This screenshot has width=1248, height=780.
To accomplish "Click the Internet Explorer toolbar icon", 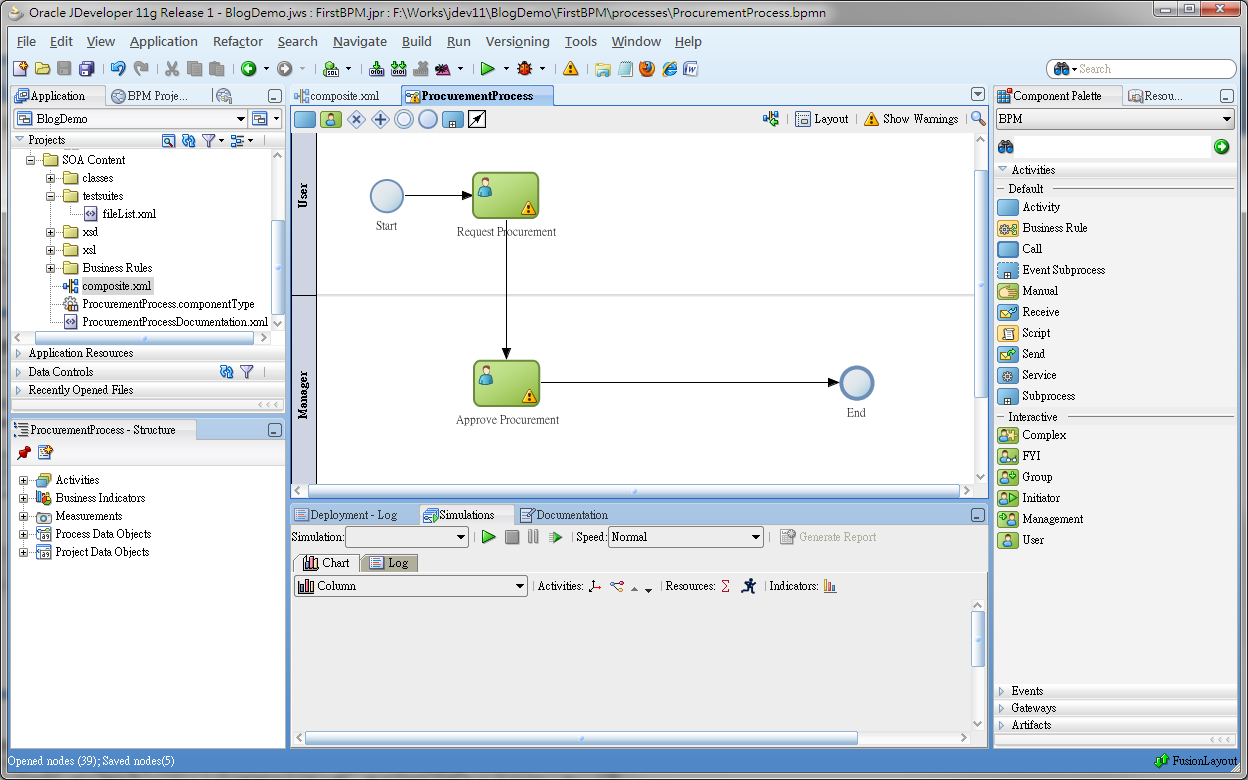I will click(669, 69).
